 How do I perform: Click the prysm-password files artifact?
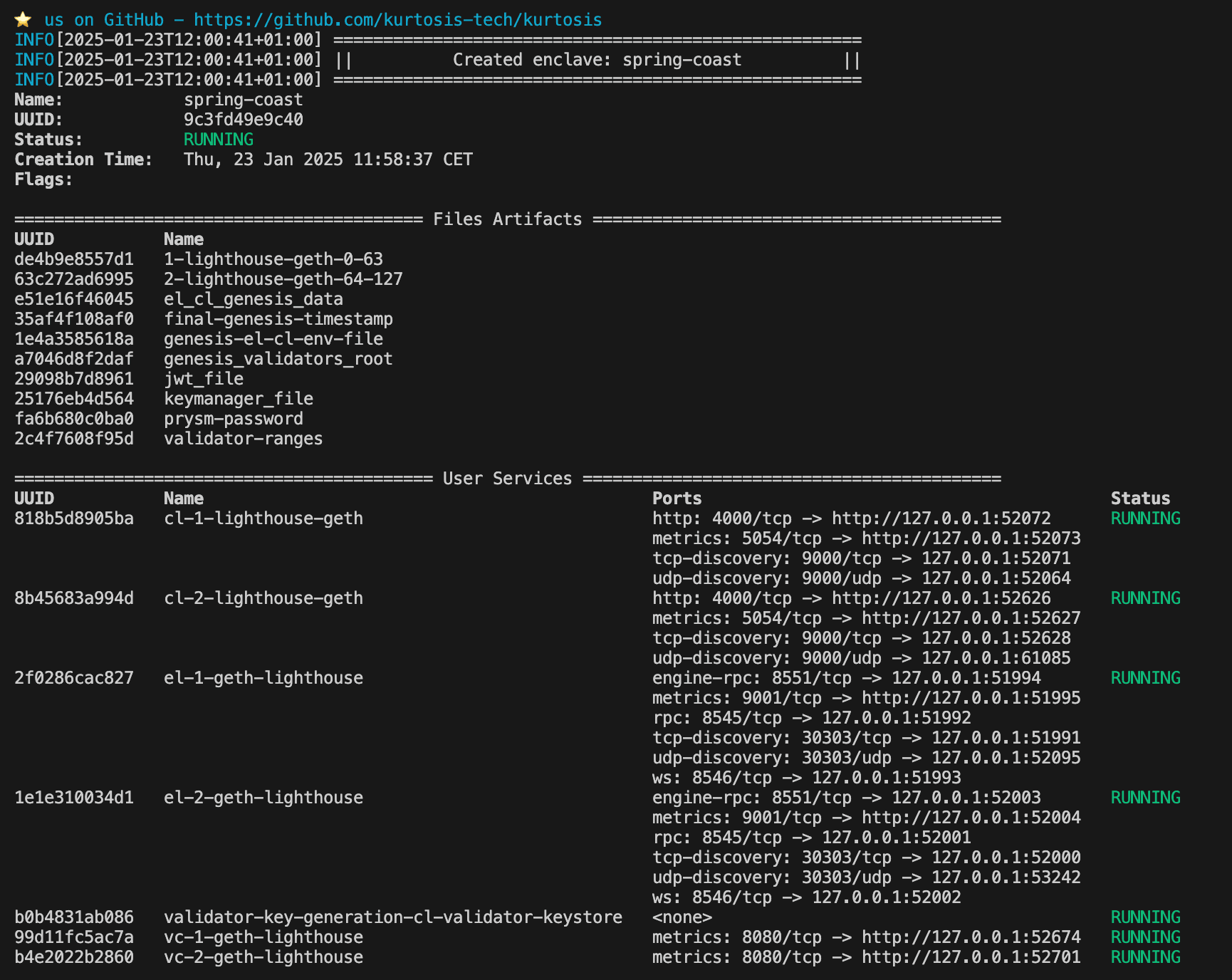[233, 418]
